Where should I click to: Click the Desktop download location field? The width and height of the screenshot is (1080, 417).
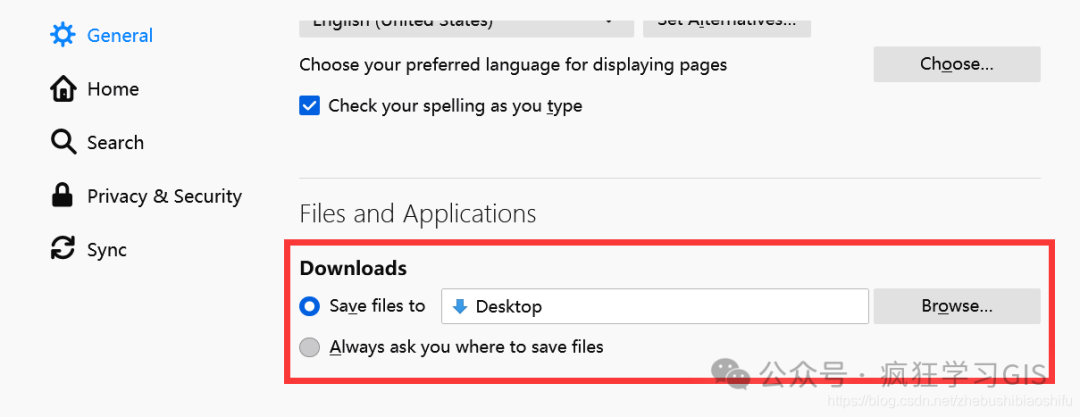654,306
